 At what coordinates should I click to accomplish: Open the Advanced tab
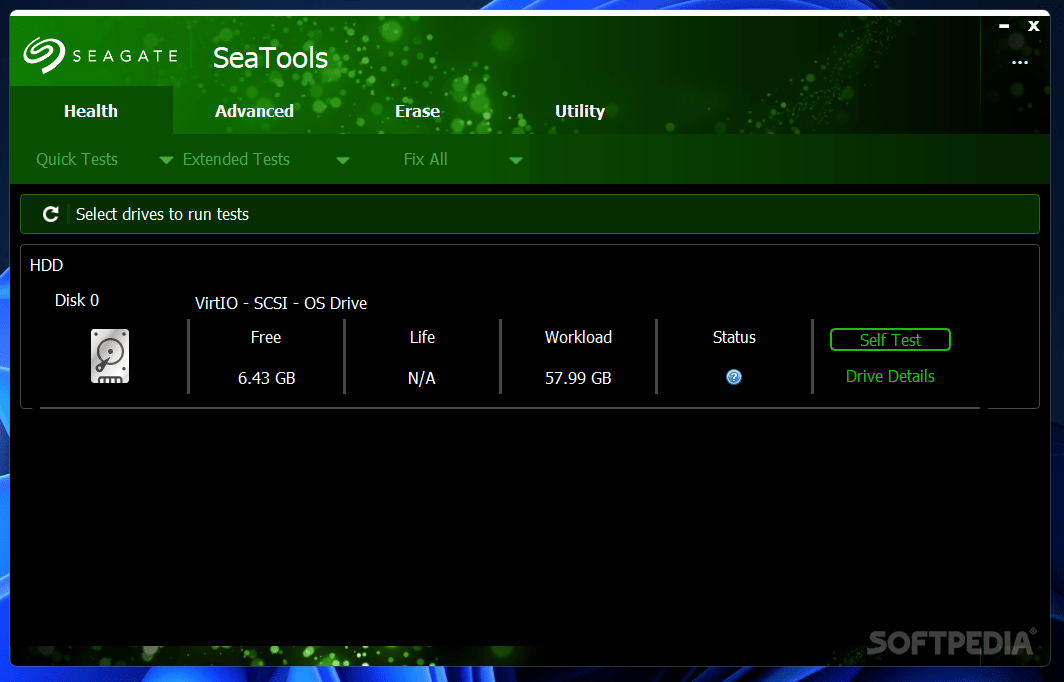click(x=254, y=111)
